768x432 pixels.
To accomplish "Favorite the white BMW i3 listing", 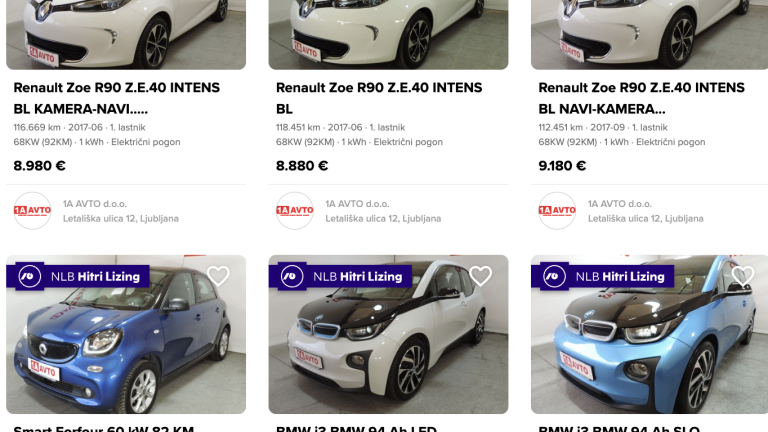I will [x=480, y=276].
